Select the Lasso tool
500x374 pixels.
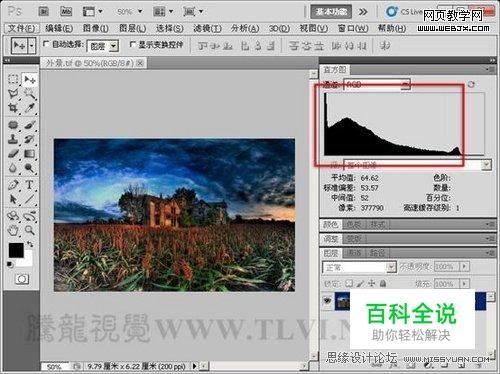click(x=13, y=94)
